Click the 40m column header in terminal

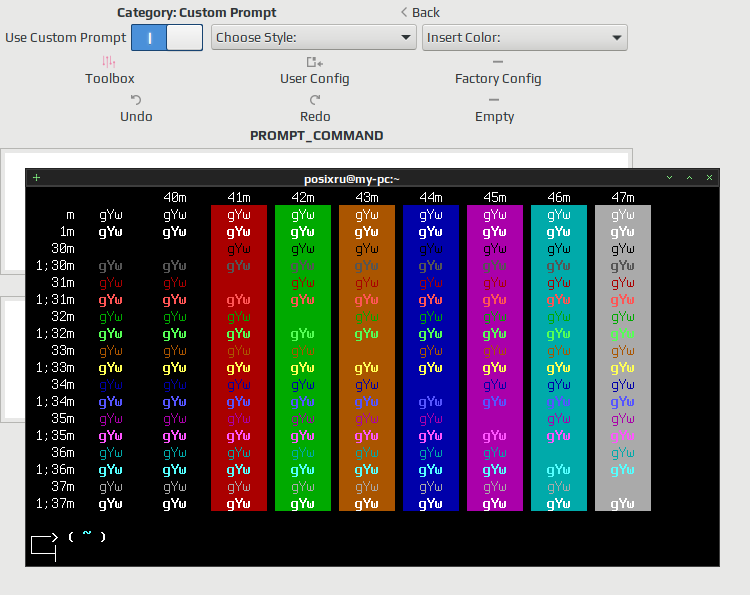tap(175, 198)
